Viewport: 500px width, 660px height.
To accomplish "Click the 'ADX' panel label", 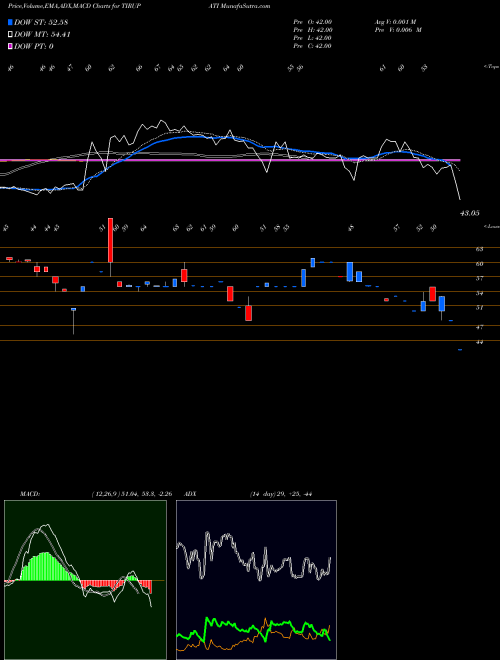I will pos(191,494).
